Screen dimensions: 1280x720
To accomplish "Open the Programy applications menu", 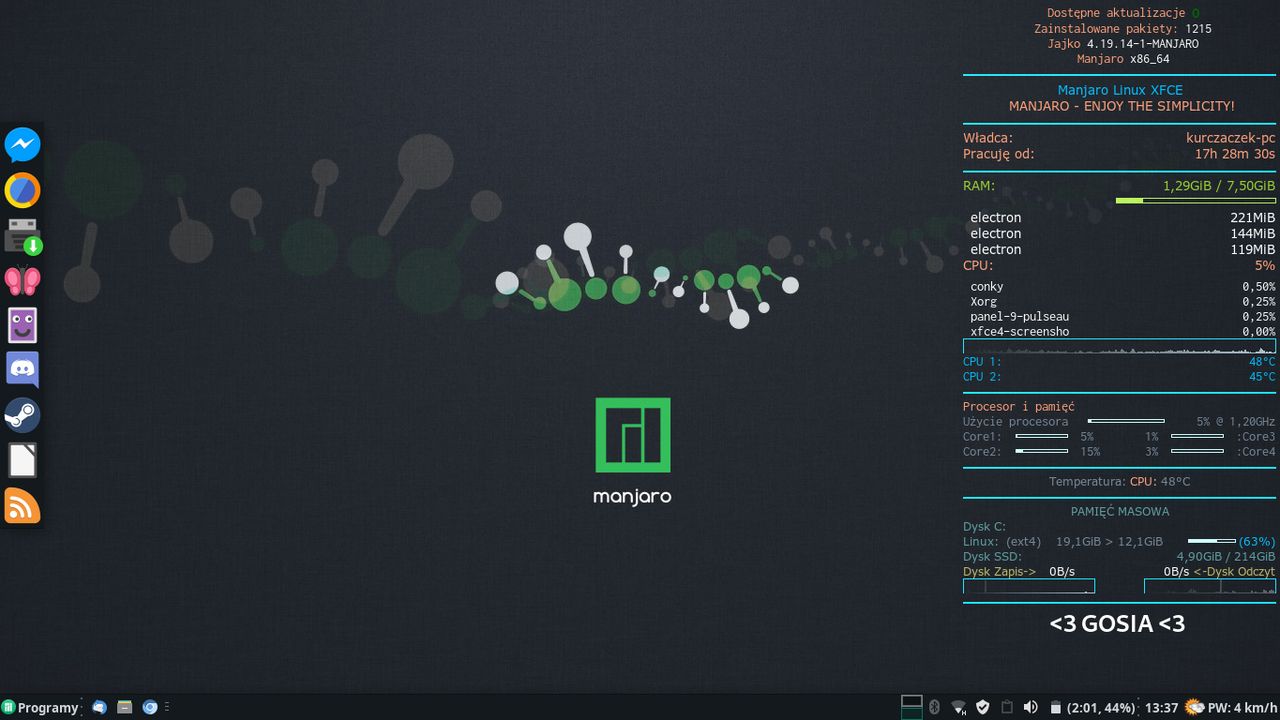I will point(41,707).
